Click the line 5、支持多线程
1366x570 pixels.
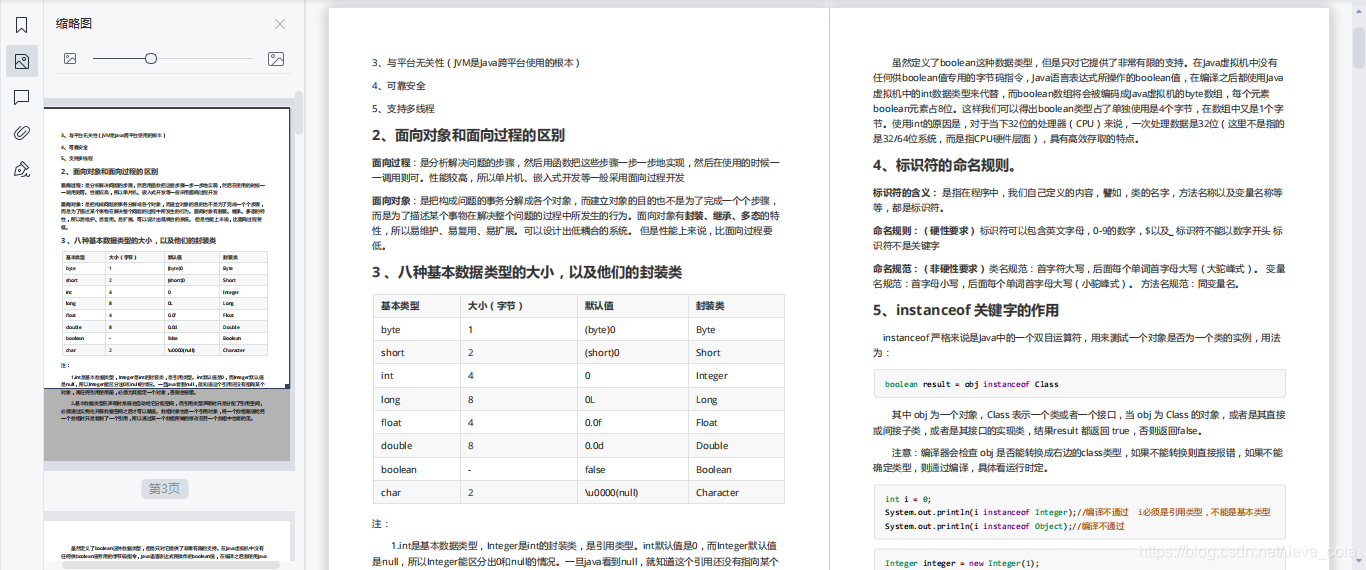(x=403, y=109)
